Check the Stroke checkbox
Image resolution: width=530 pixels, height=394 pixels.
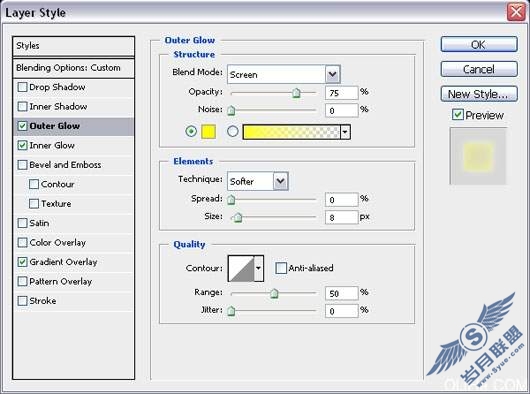(22, 301)
